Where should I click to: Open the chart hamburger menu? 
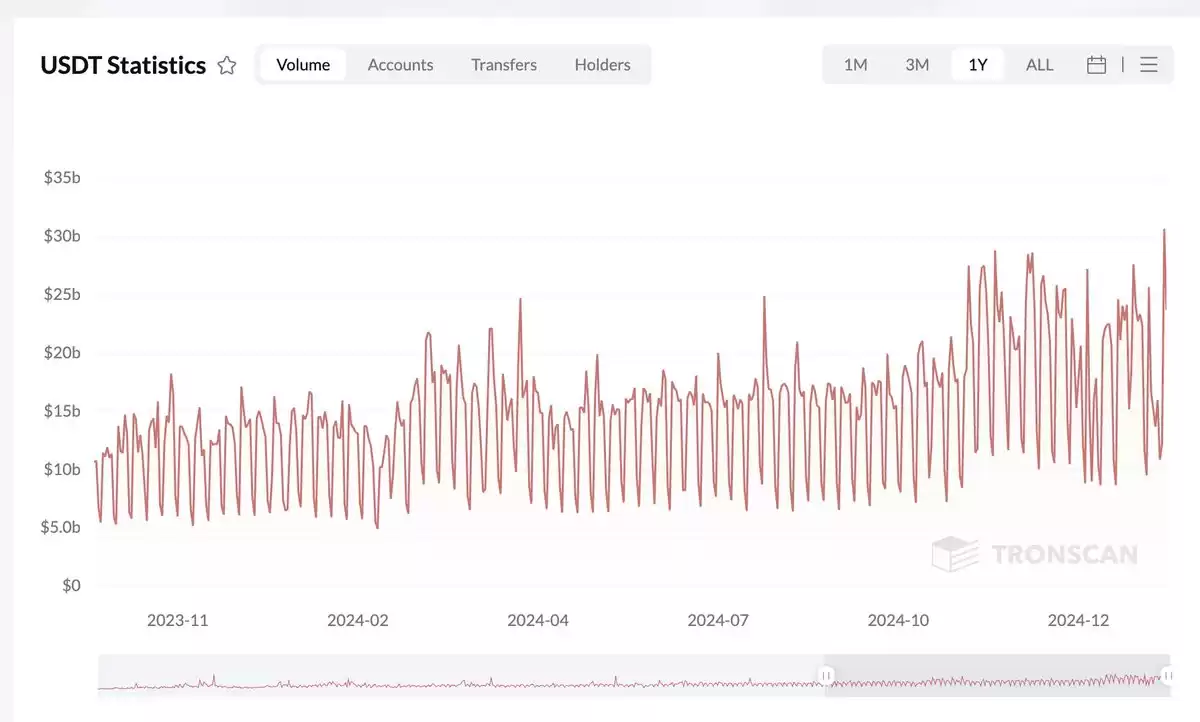(x=1149, y=65)
